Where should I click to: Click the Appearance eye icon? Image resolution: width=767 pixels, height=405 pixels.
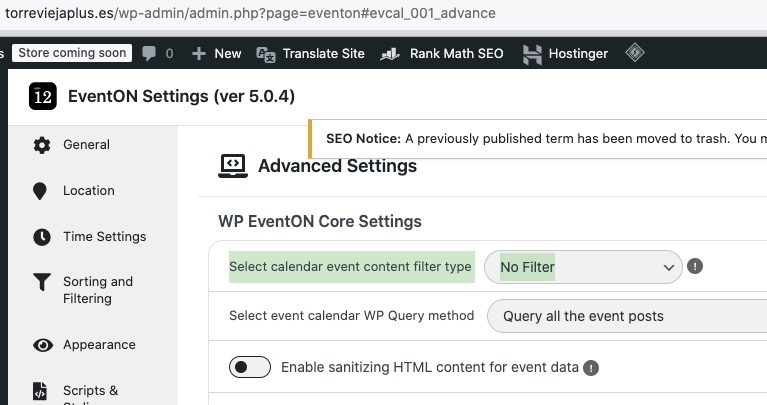42,345
